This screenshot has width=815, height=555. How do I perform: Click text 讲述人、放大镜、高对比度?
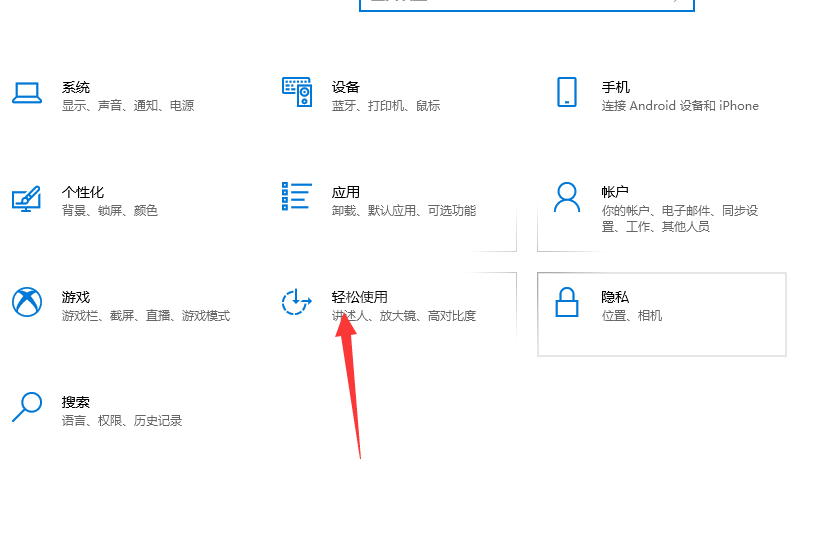[404, 316]
